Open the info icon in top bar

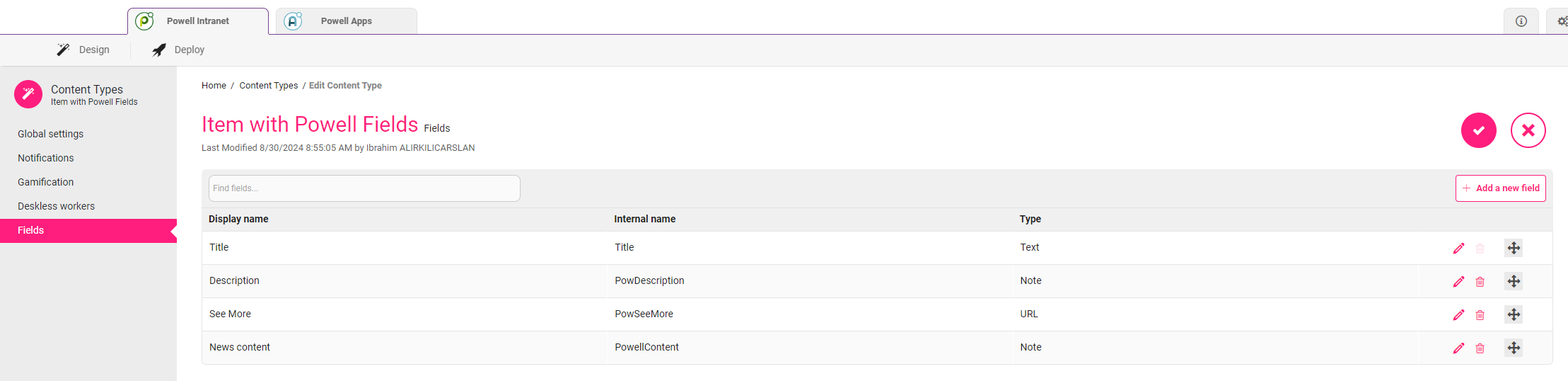[1521, 21]
